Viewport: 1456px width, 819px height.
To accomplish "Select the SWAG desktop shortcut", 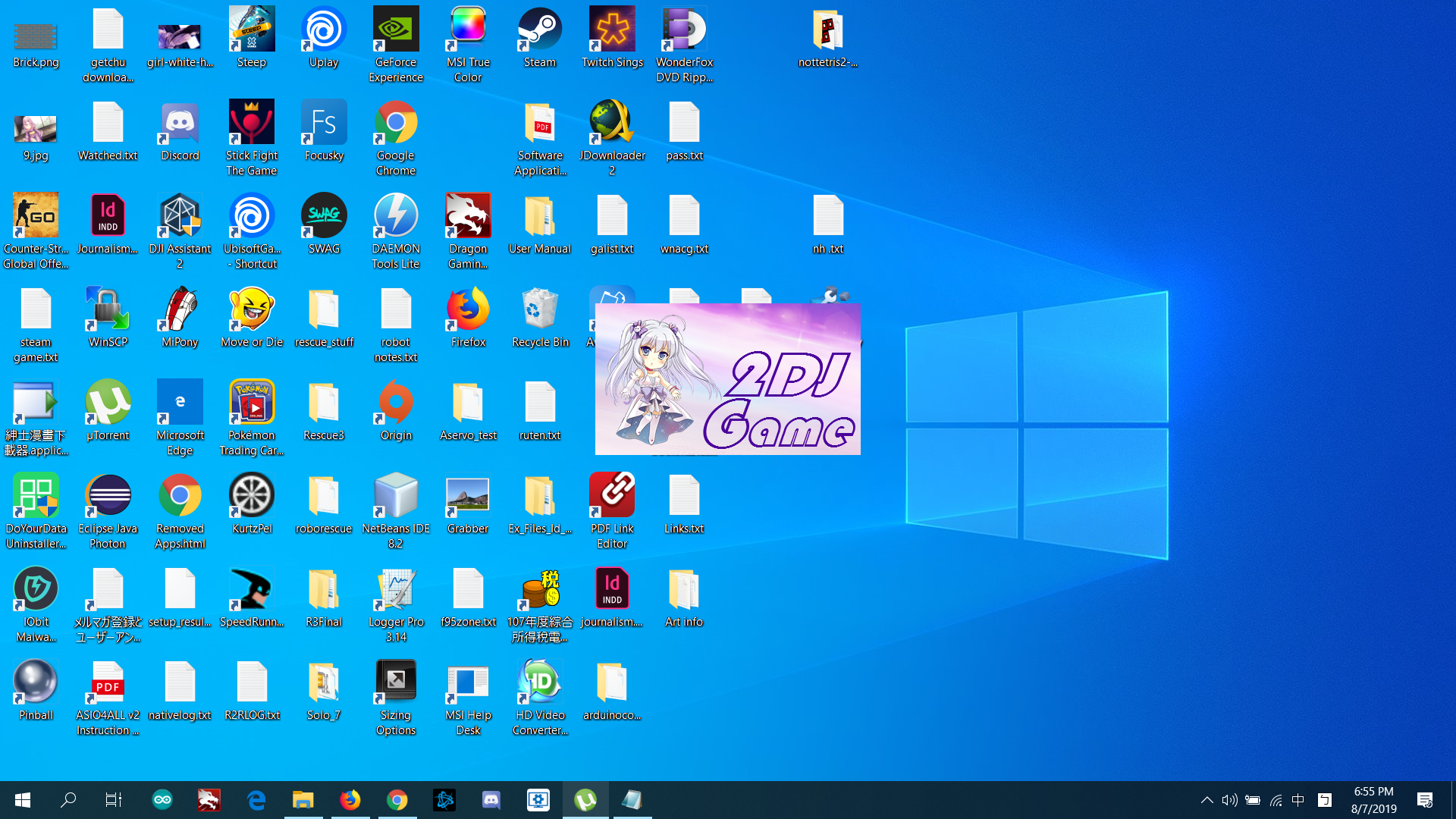I will click(324, 224).
